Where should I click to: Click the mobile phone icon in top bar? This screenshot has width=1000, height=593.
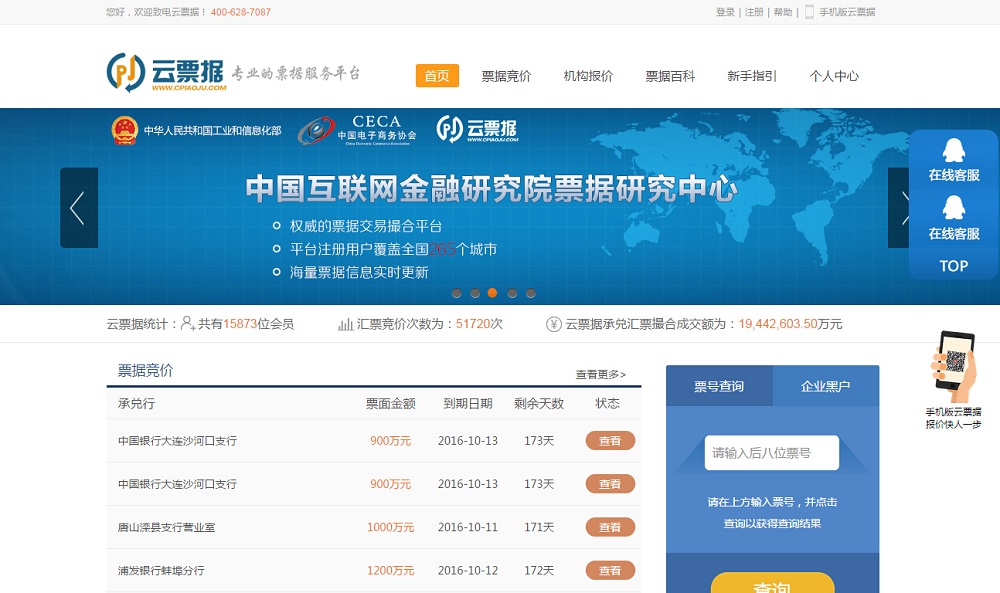[x=809, y=12]
